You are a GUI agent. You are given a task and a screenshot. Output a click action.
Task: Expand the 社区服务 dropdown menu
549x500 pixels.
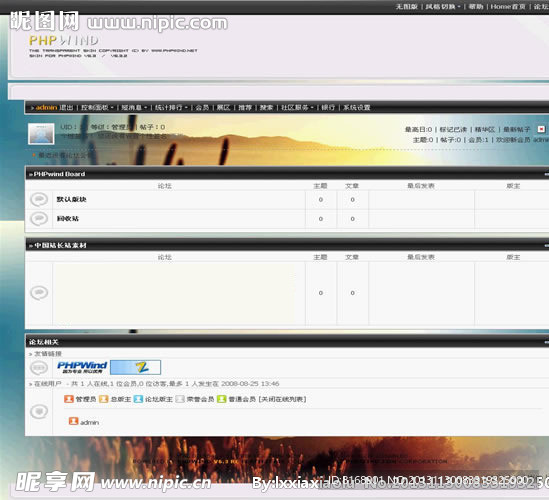tap(297, 107)
